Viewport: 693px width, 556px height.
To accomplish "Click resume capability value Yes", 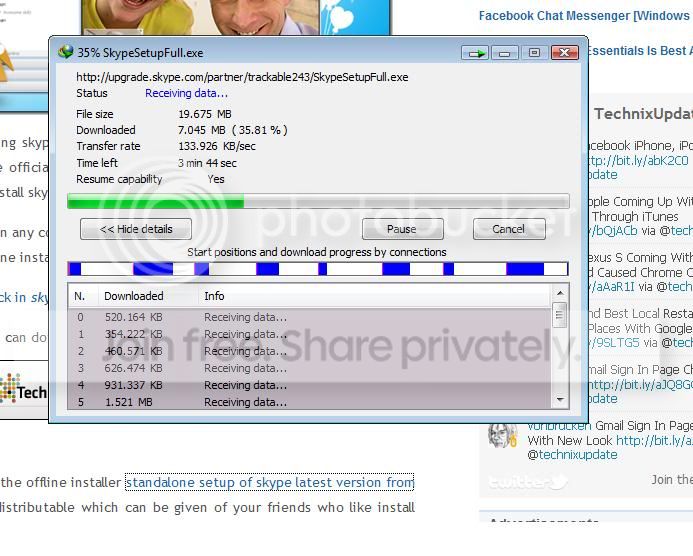I will [216, 179].
